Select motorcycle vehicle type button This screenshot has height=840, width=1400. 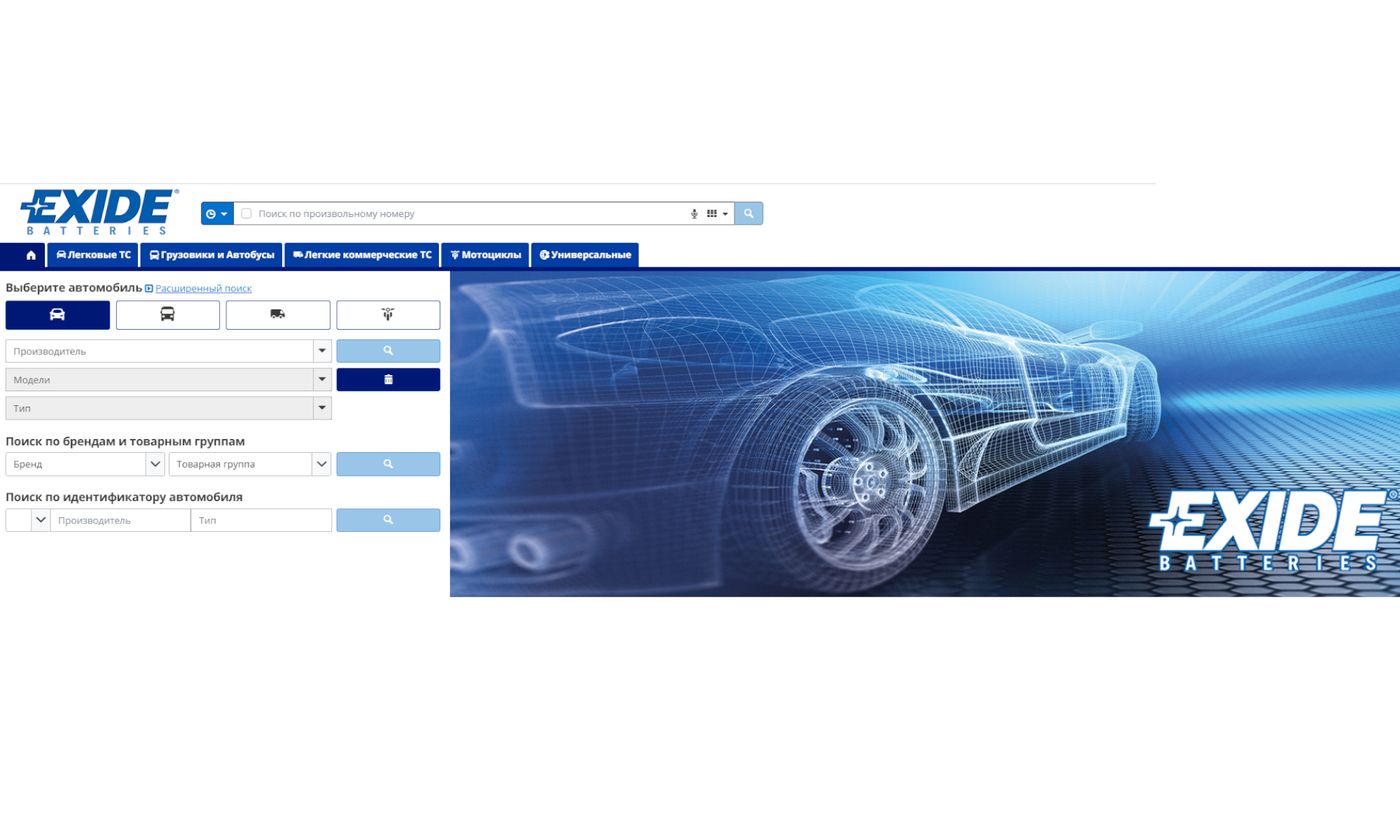pos(388,315)
